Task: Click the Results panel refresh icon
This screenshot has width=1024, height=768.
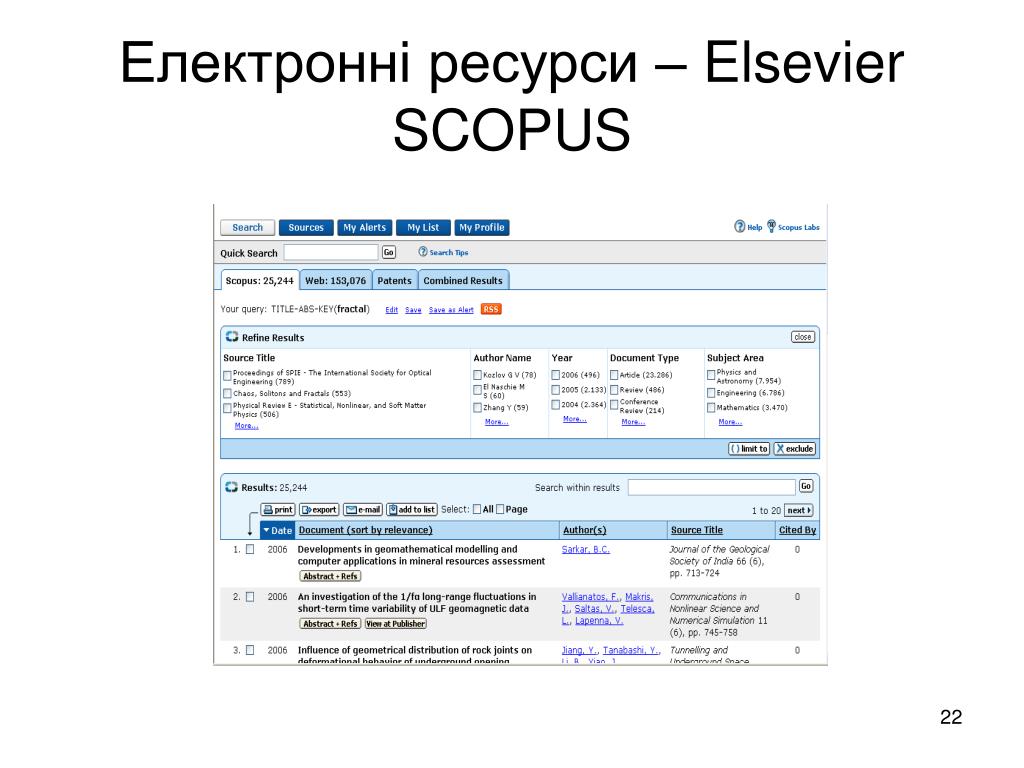Action: [x=231, y=487]
